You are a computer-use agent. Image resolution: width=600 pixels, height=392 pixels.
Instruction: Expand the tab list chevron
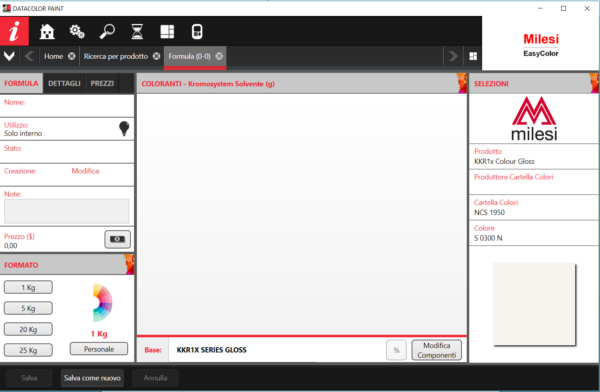[9, 56]
